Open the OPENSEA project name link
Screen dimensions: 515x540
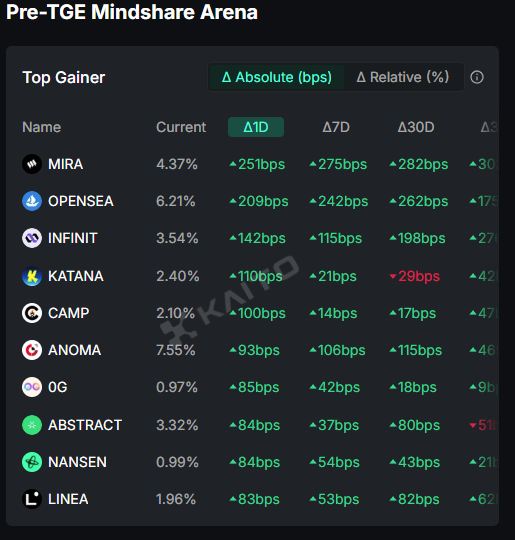click(x=81, y=201)
